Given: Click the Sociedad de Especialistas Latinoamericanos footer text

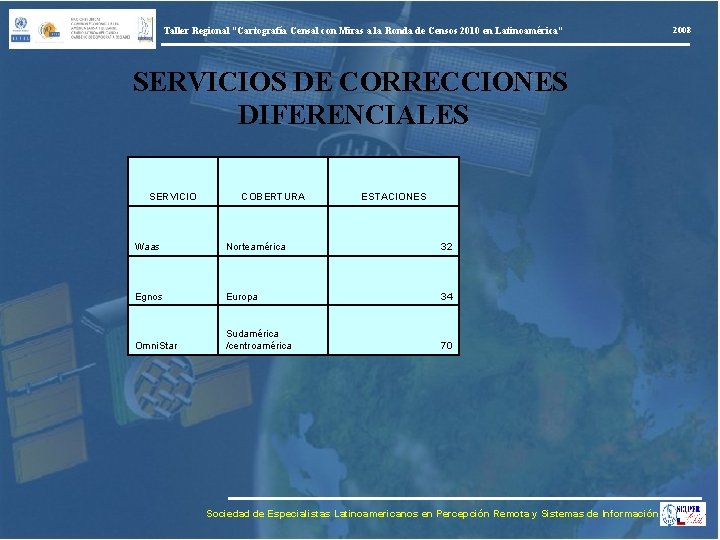Looking at the screenshot, I should [x=432, y=513].
